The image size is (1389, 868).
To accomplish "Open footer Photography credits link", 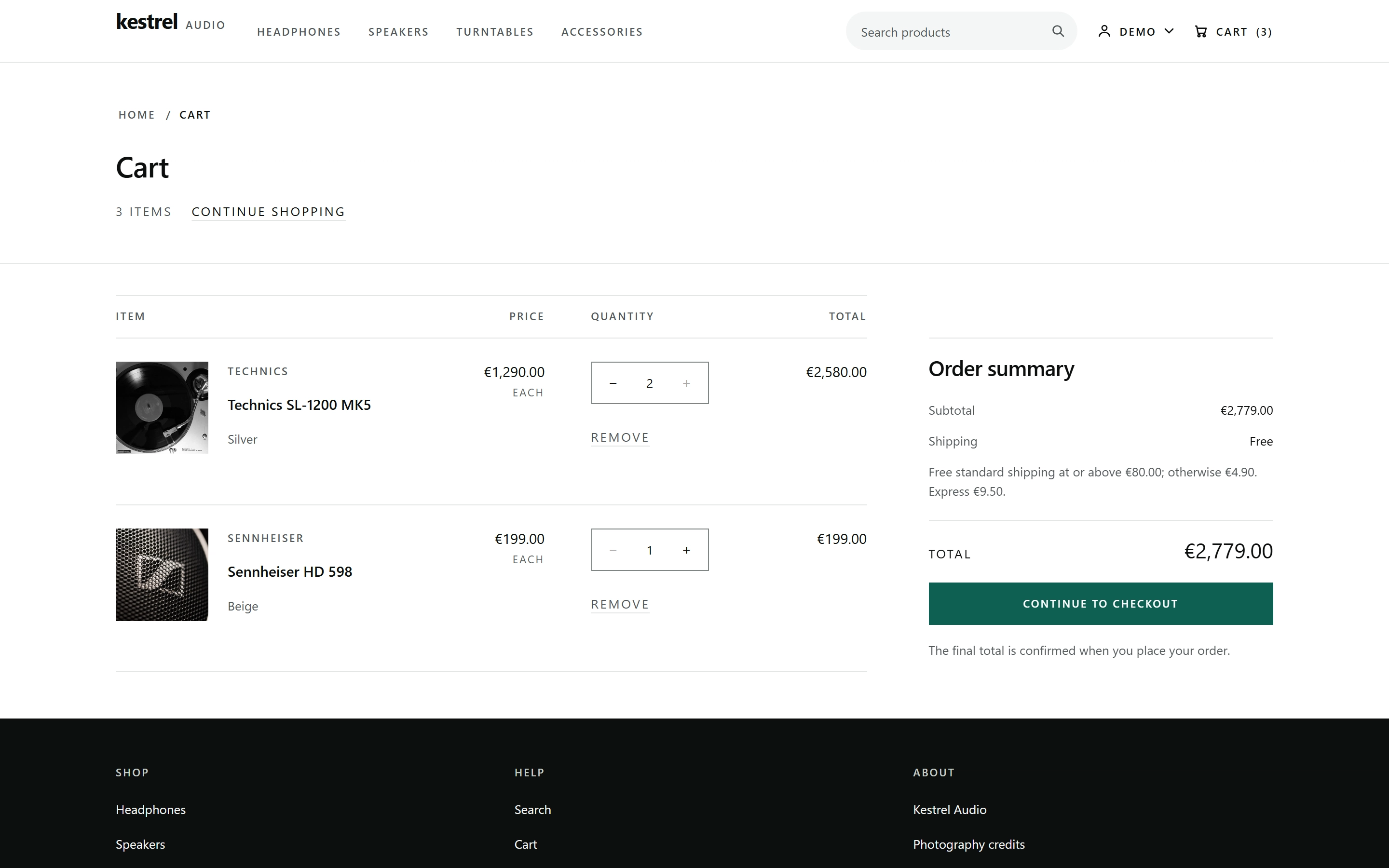I will click(x=969, y=844).
